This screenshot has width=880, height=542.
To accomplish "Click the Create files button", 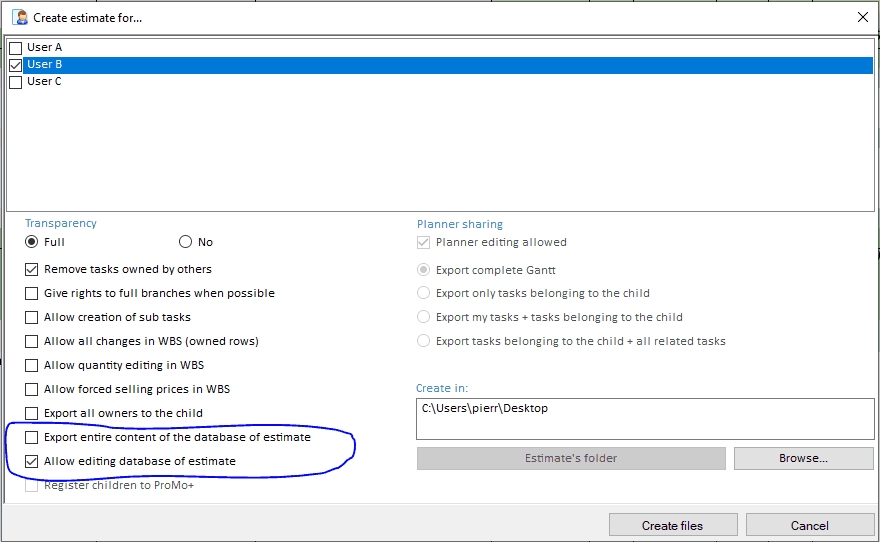I will click(673, 525).
